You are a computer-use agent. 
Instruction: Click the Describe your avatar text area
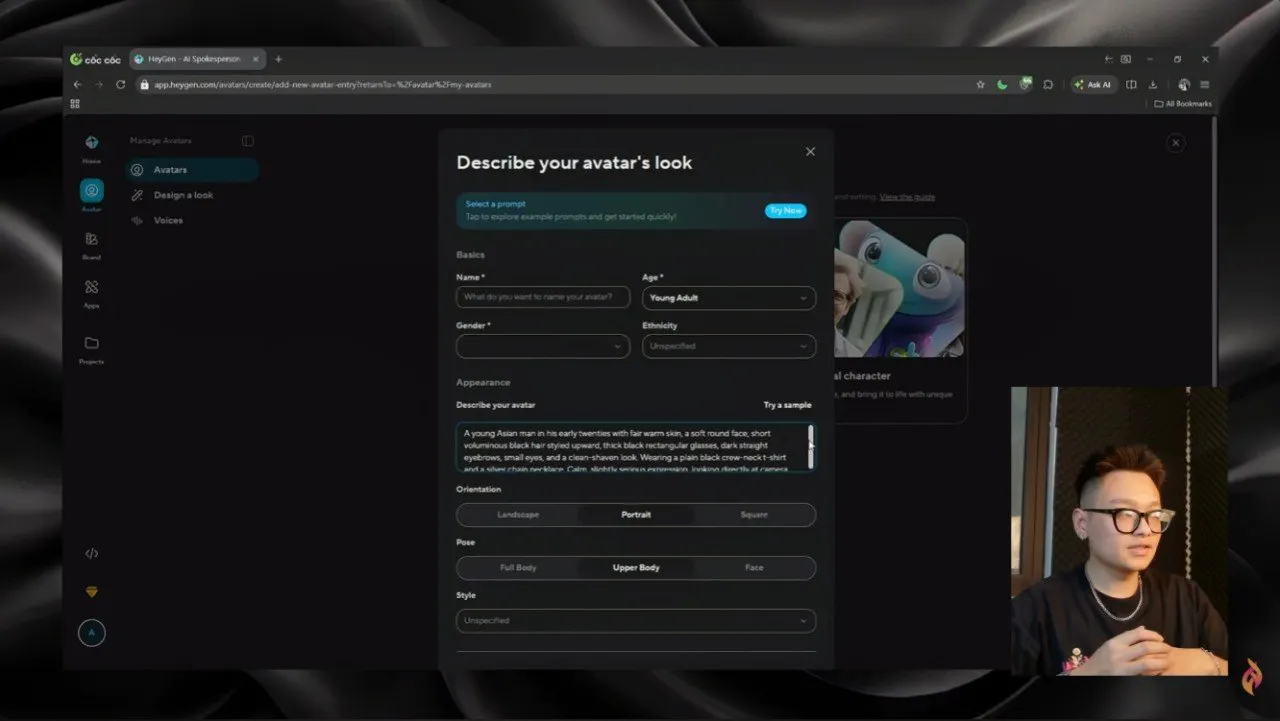tap(636, 447)
